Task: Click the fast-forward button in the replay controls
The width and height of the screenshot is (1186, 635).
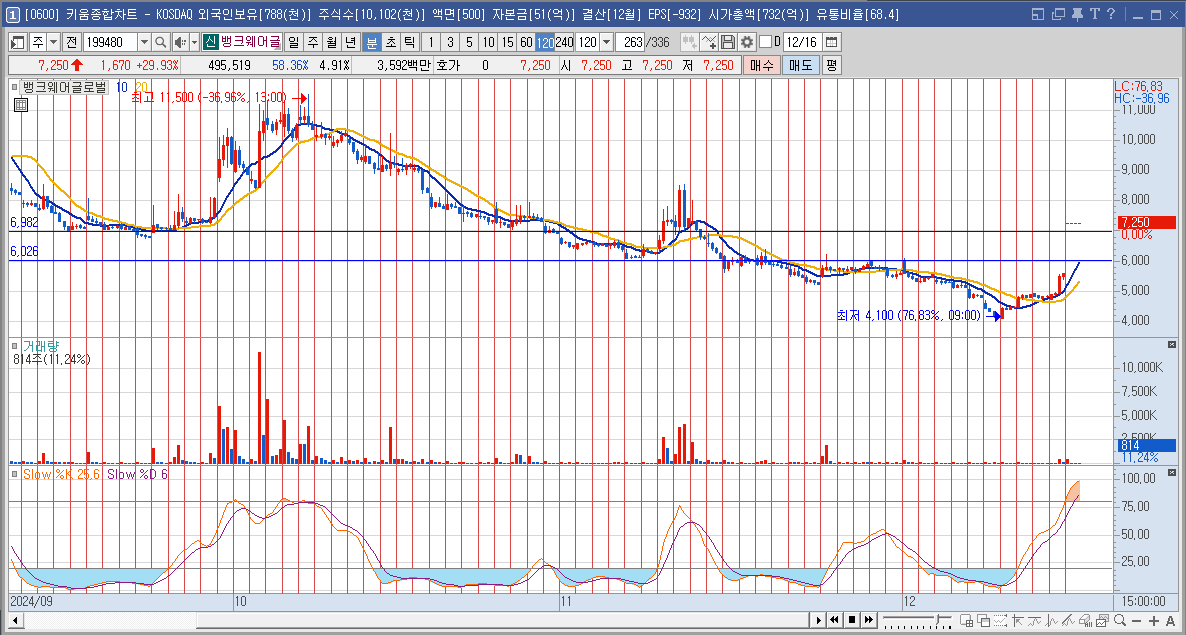Action: pos(868,620)
